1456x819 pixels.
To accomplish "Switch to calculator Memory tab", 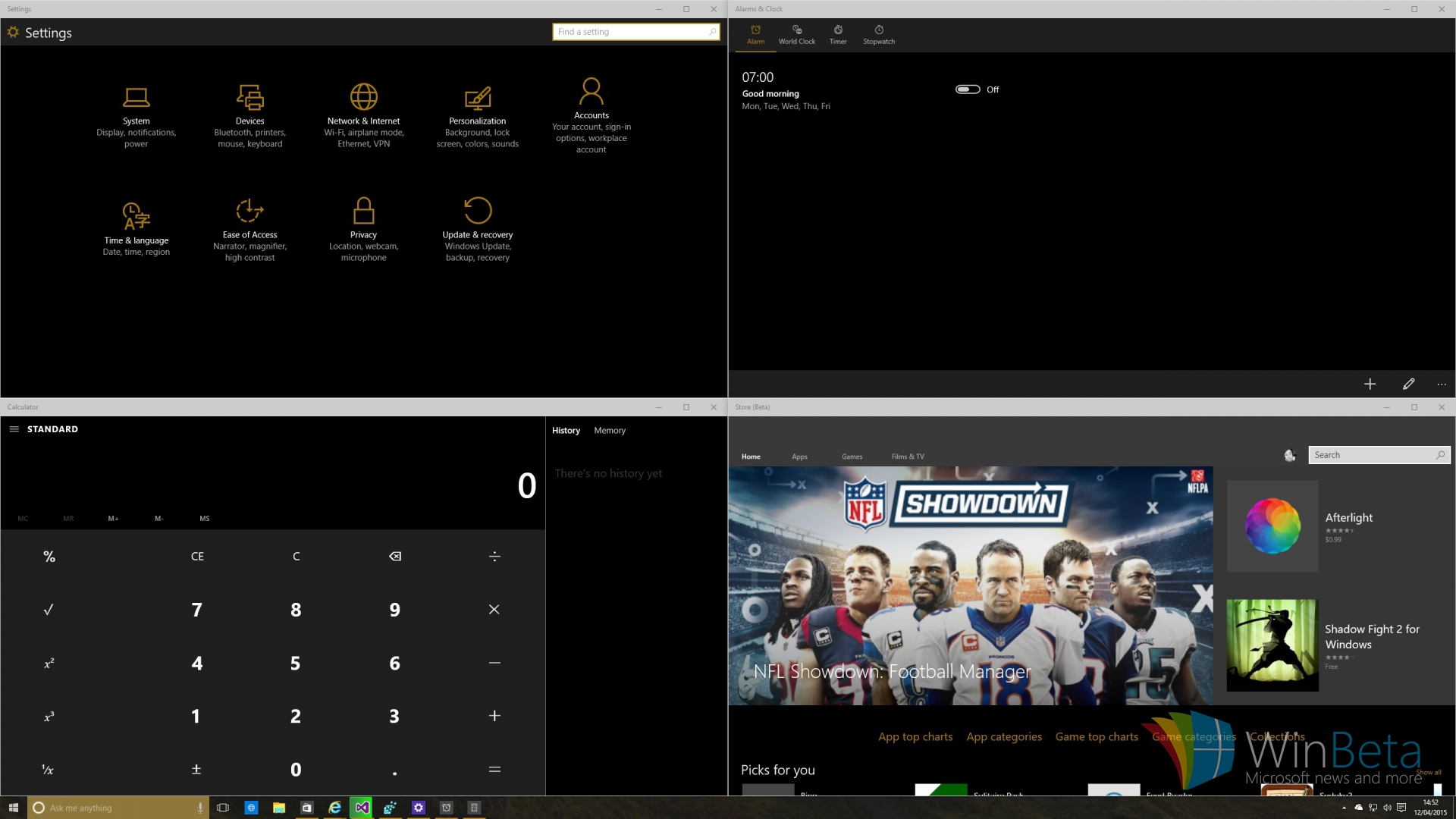I will [610, 430].
